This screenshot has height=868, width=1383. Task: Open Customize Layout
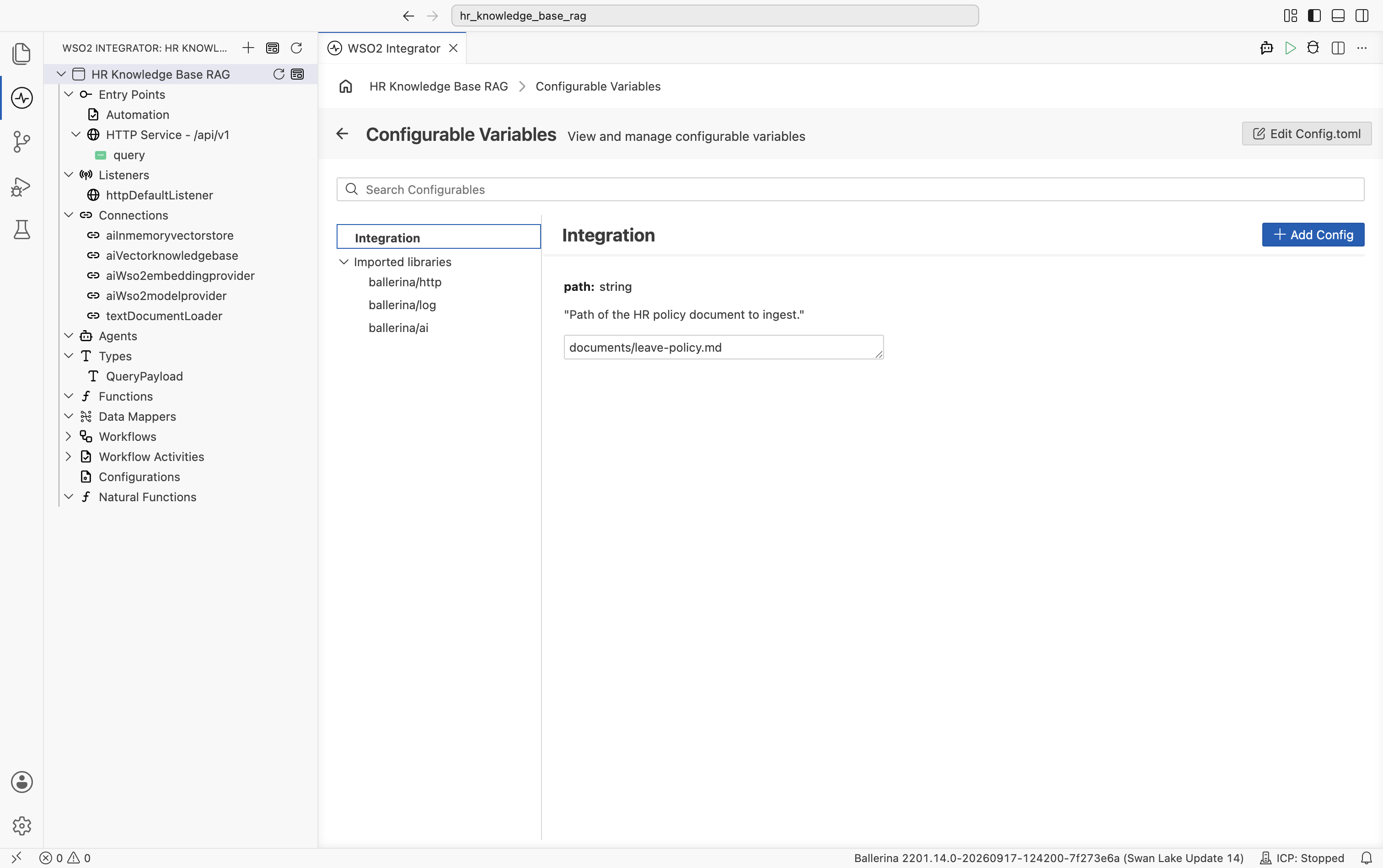pos(1291,16)
